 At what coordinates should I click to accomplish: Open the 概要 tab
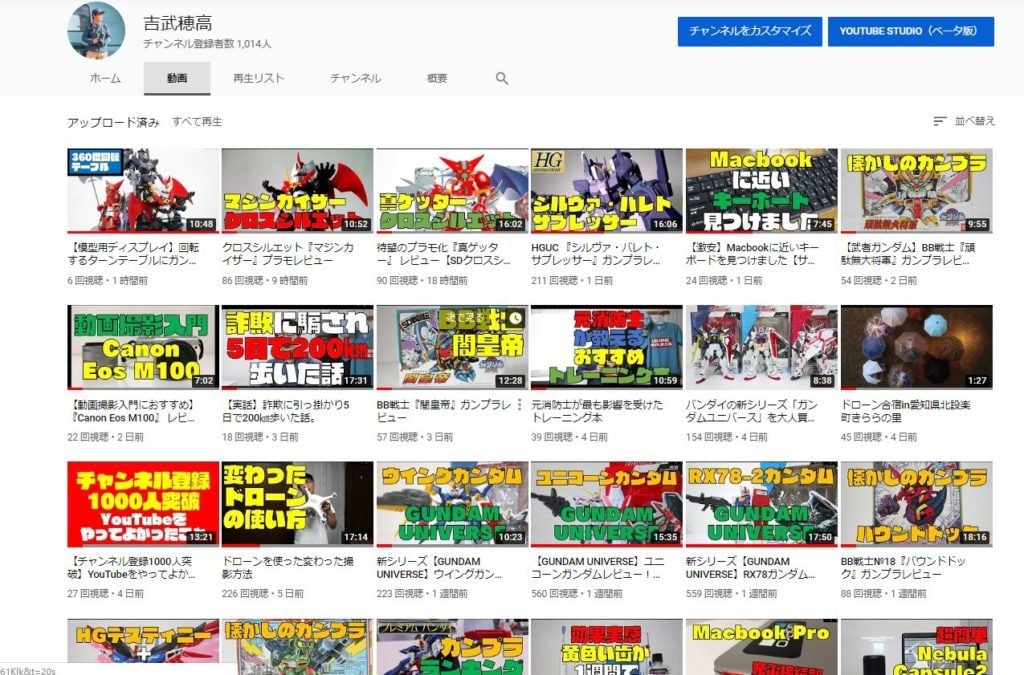click(x=437, y=78)
